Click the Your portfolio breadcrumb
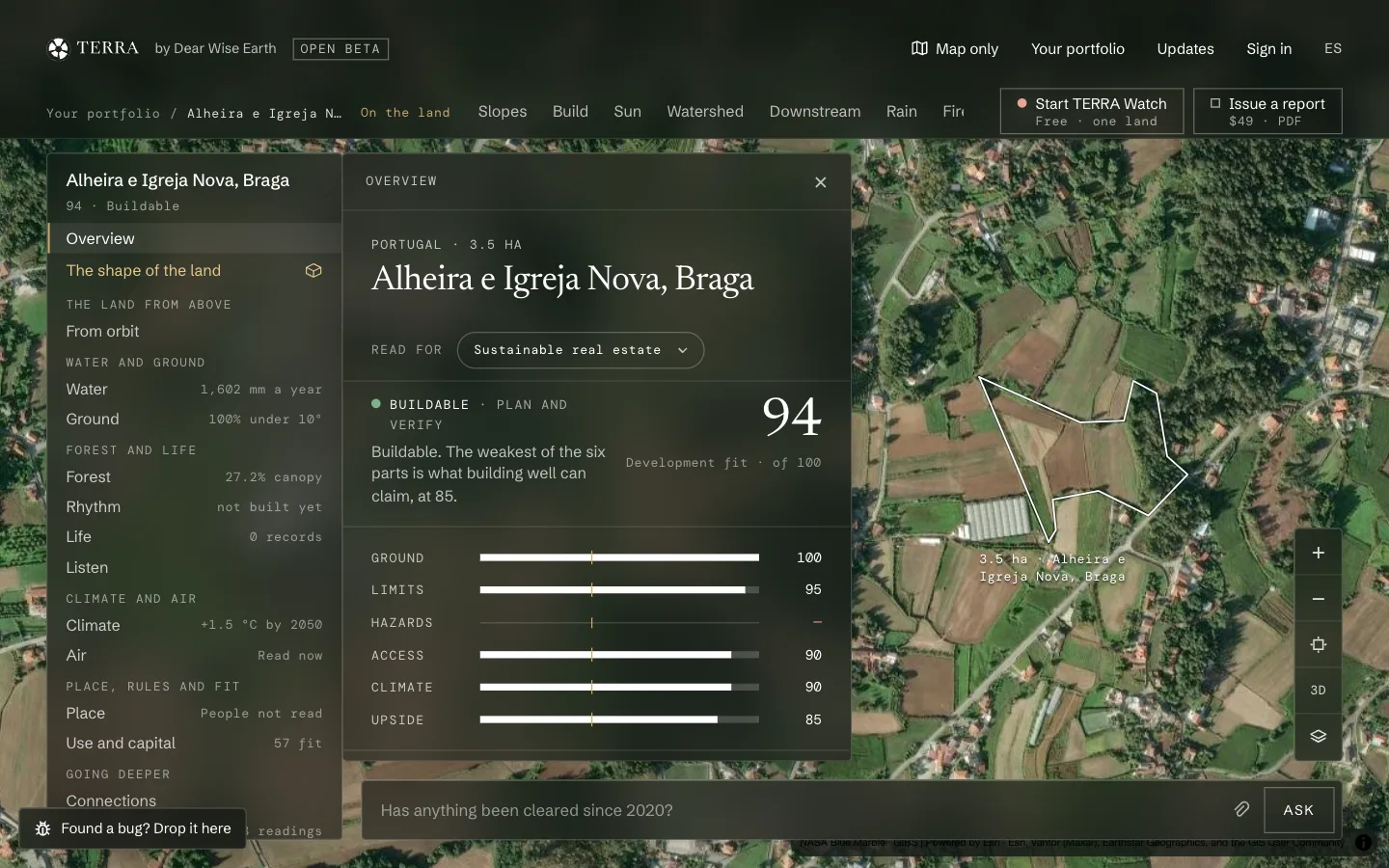 (103, 114)
